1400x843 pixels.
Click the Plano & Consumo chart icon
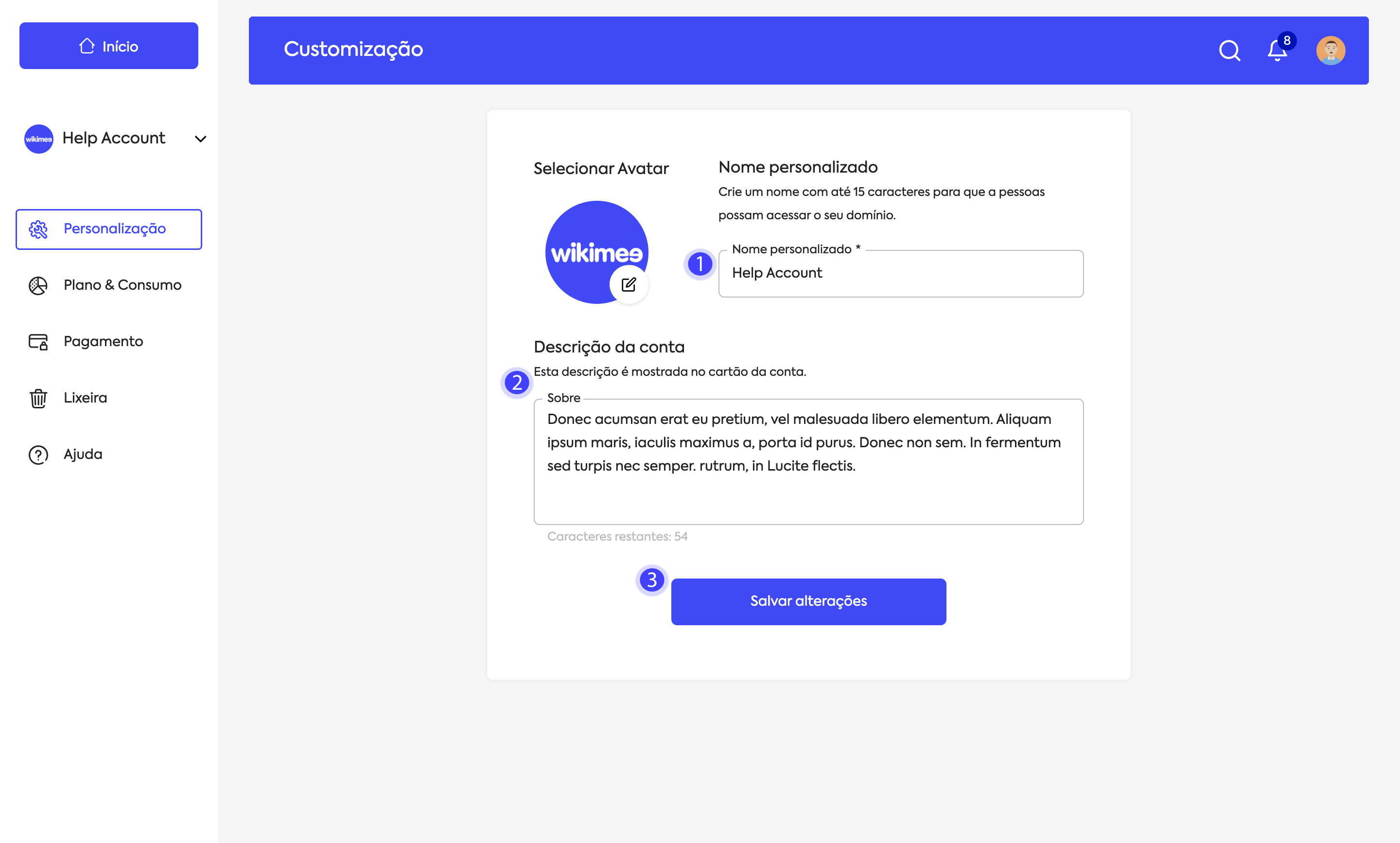[x=38, y=285]
